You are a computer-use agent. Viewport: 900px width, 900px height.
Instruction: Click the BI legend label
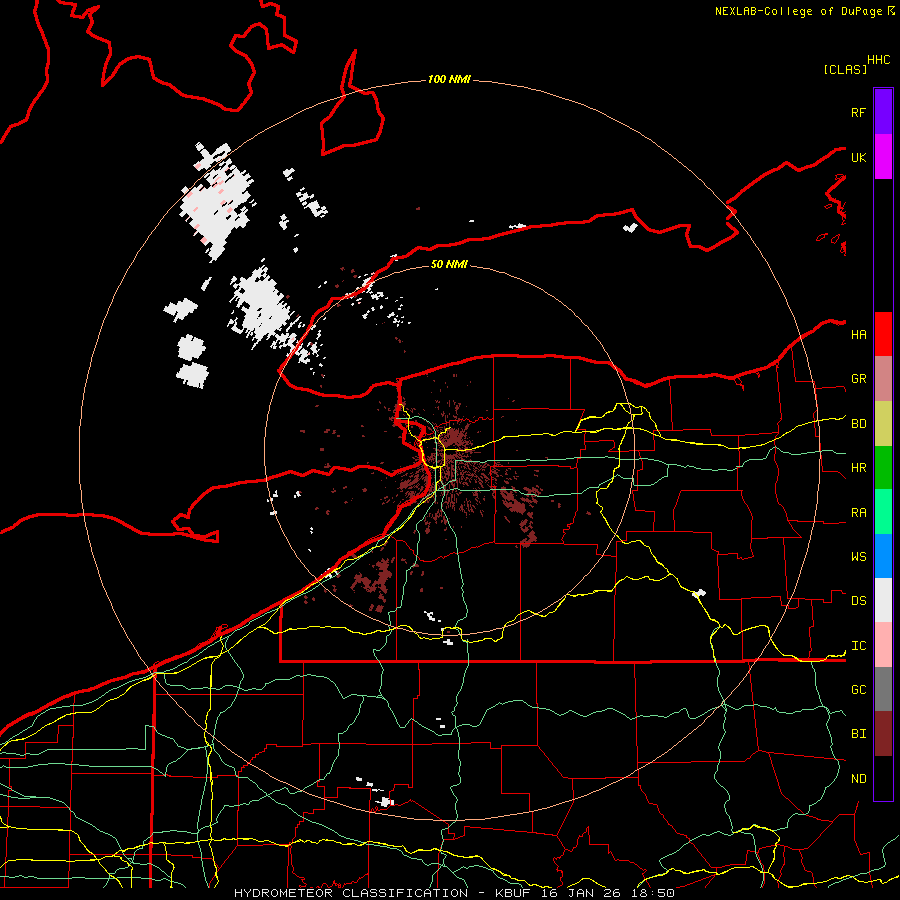(858, 734)
